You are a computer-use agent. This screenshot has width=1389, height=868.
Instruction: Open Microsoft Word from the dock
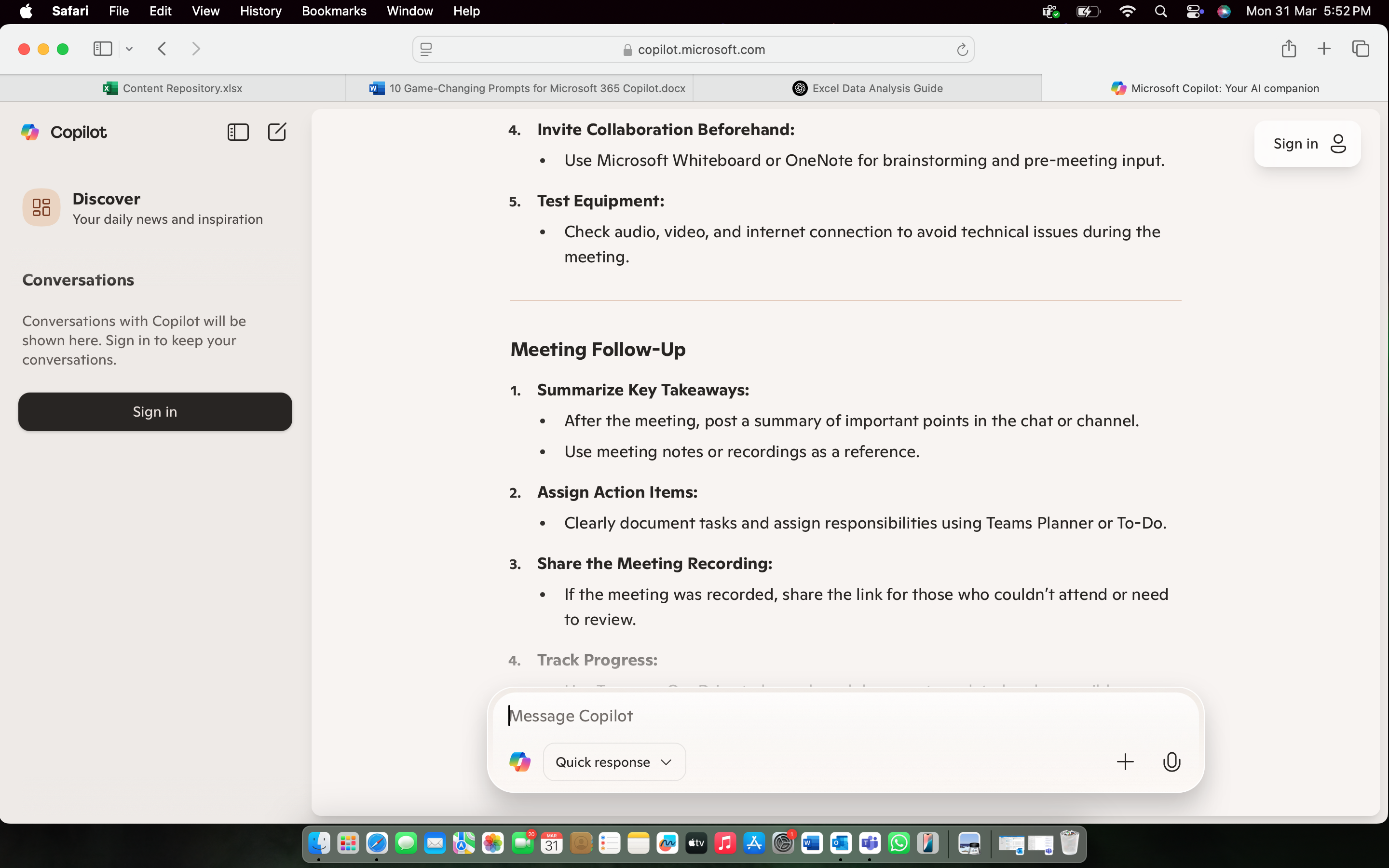point(812,843)
